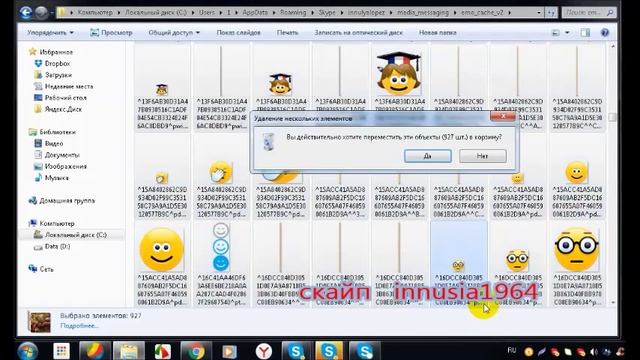This screenshot has width=640, height=360.
Task: Open the view options dropdown arrow
Action: 567,33
